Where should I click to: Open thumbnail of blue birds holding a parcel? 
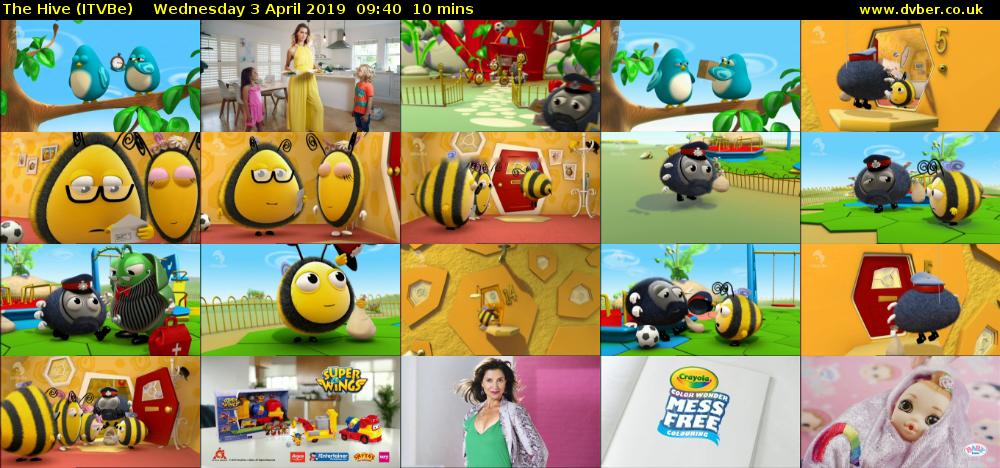point(700,76)
